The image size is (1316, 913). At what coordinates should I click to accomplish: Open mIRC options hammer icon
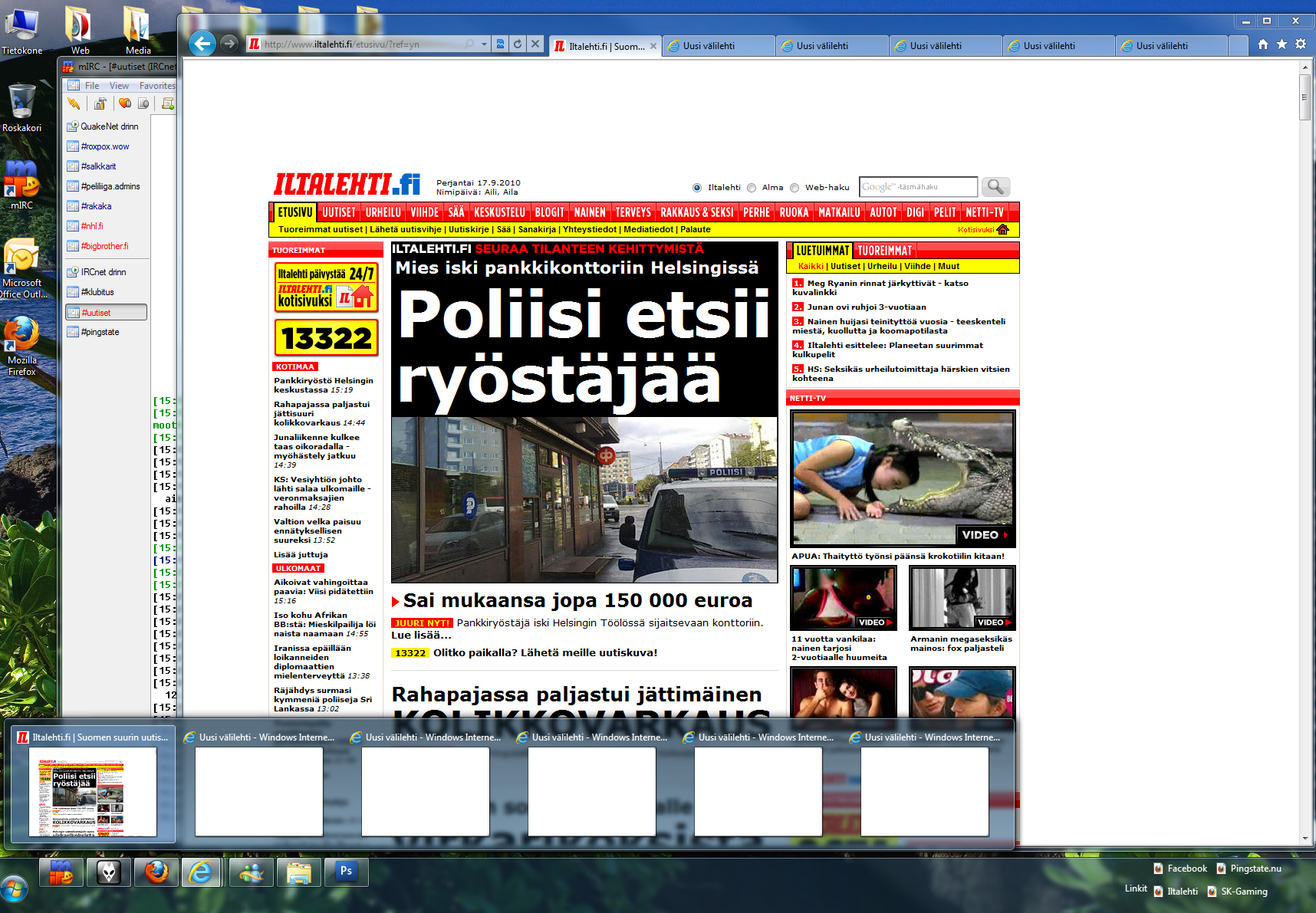(x=100, y=103)
